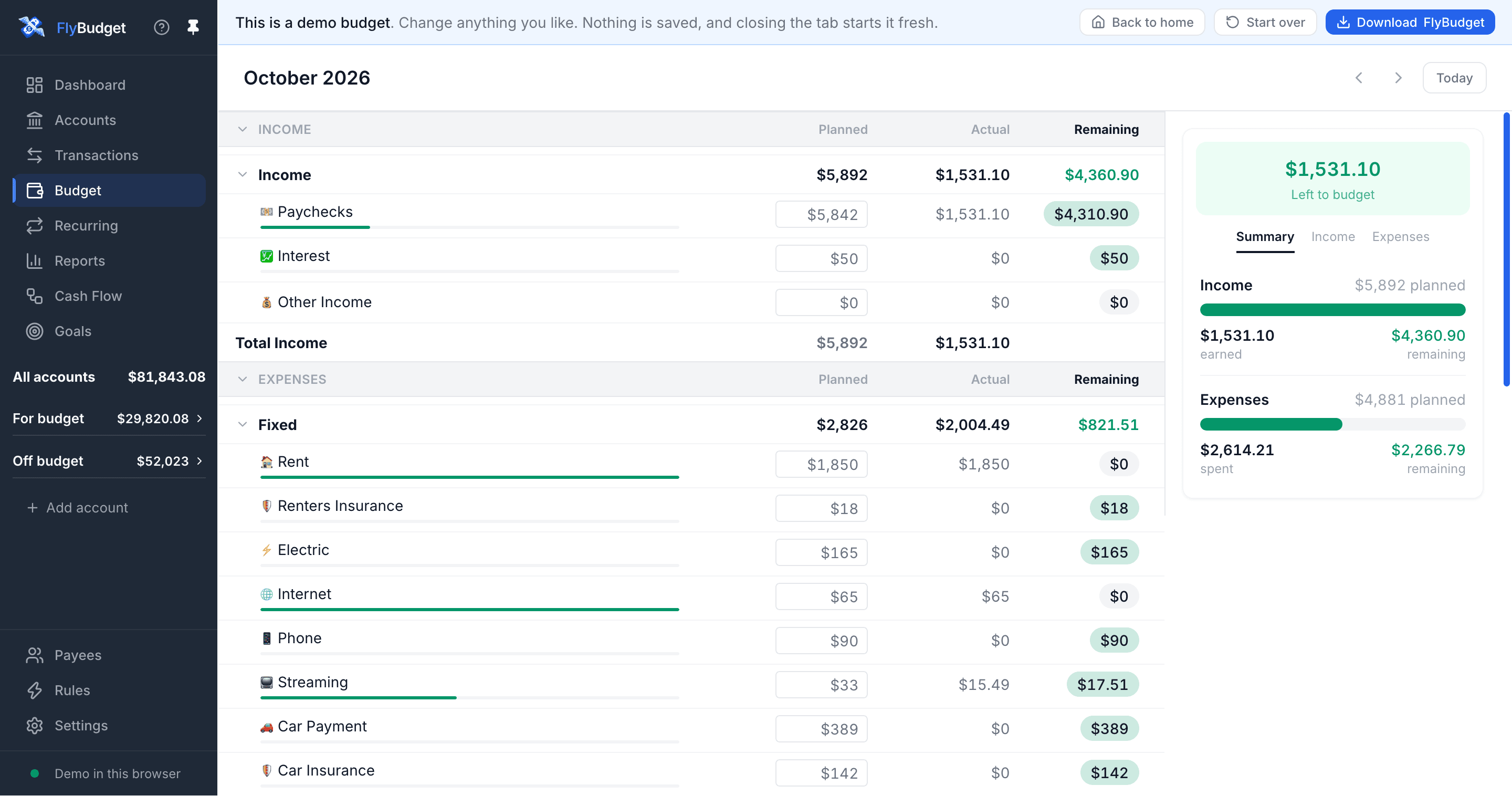Click the Today button
This screenshot has width=1512, height=796.
(x=1454, y=78)
